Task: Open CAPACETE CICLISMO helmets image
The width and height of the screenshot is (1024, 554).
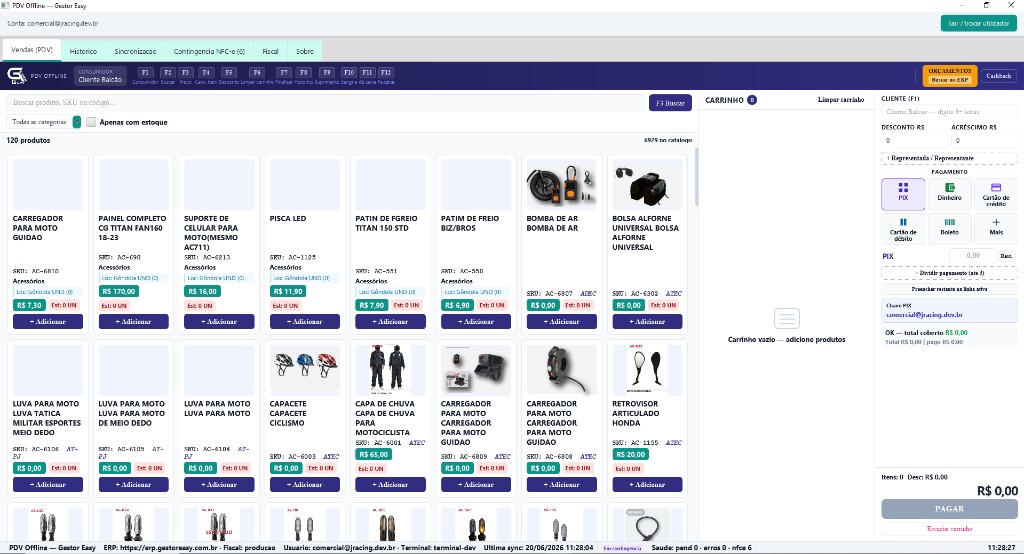Action: (x=305, y=370)
